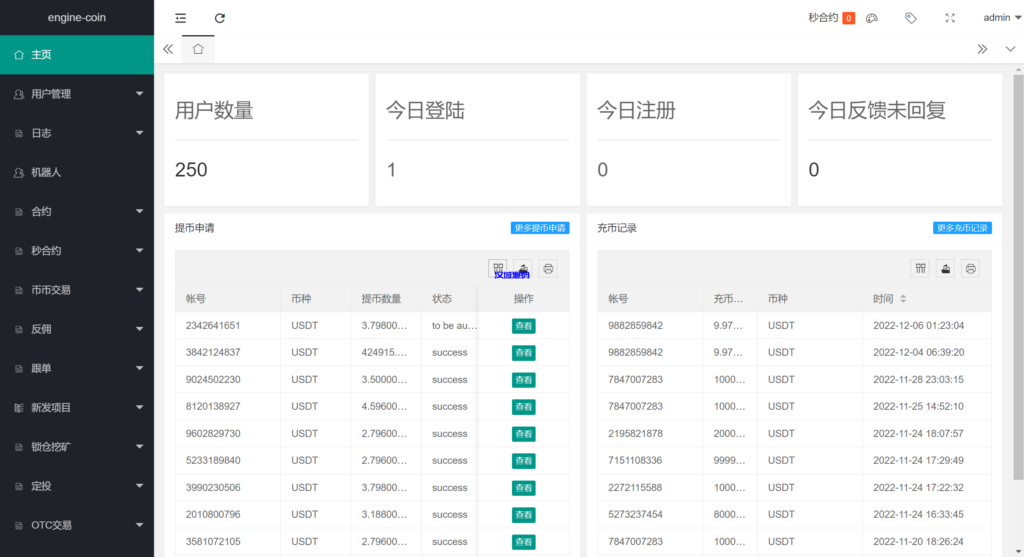This screenshot has height=557, width=1024.
Task: Go to 主页 in the sidebar
Action: (x=77, y=55)
